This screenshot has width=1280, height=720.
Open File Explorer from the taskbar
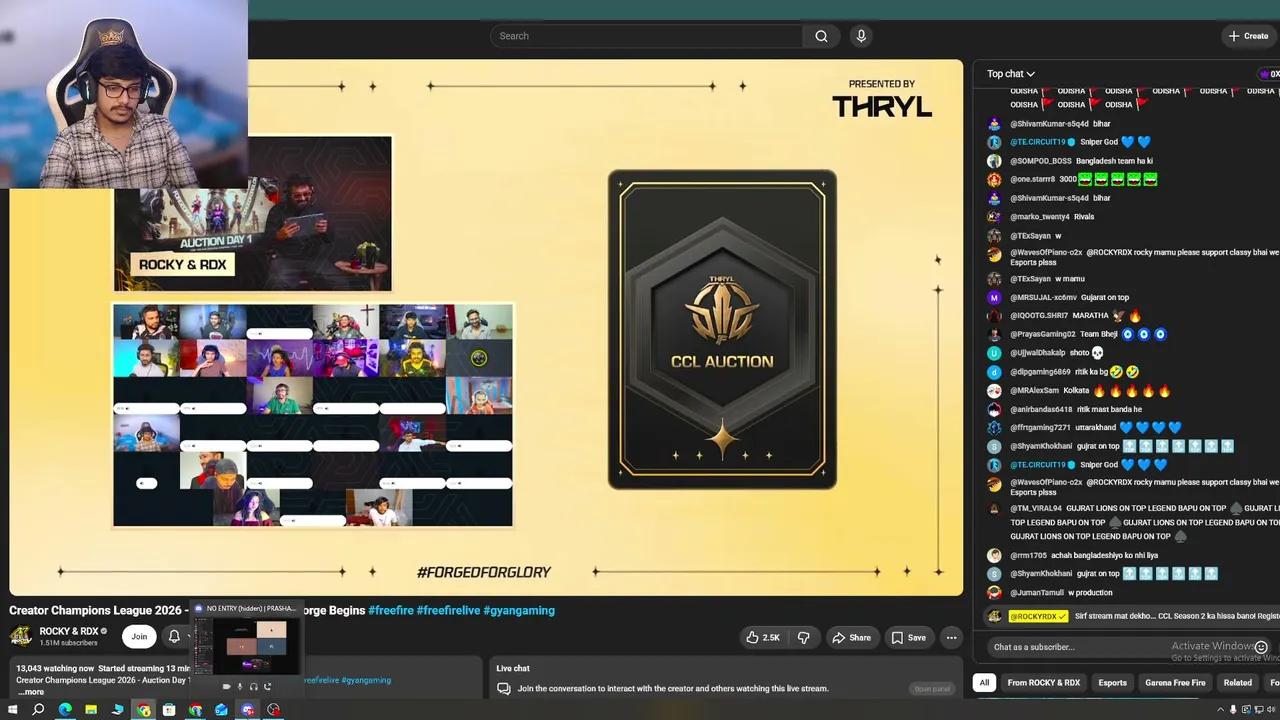click(91, 710)
